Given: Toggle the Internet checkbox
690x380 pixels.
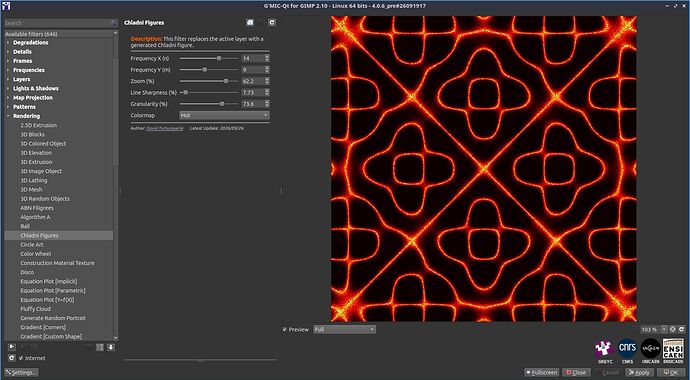Looking at the screenshot, I should click(x=21, y=358).
